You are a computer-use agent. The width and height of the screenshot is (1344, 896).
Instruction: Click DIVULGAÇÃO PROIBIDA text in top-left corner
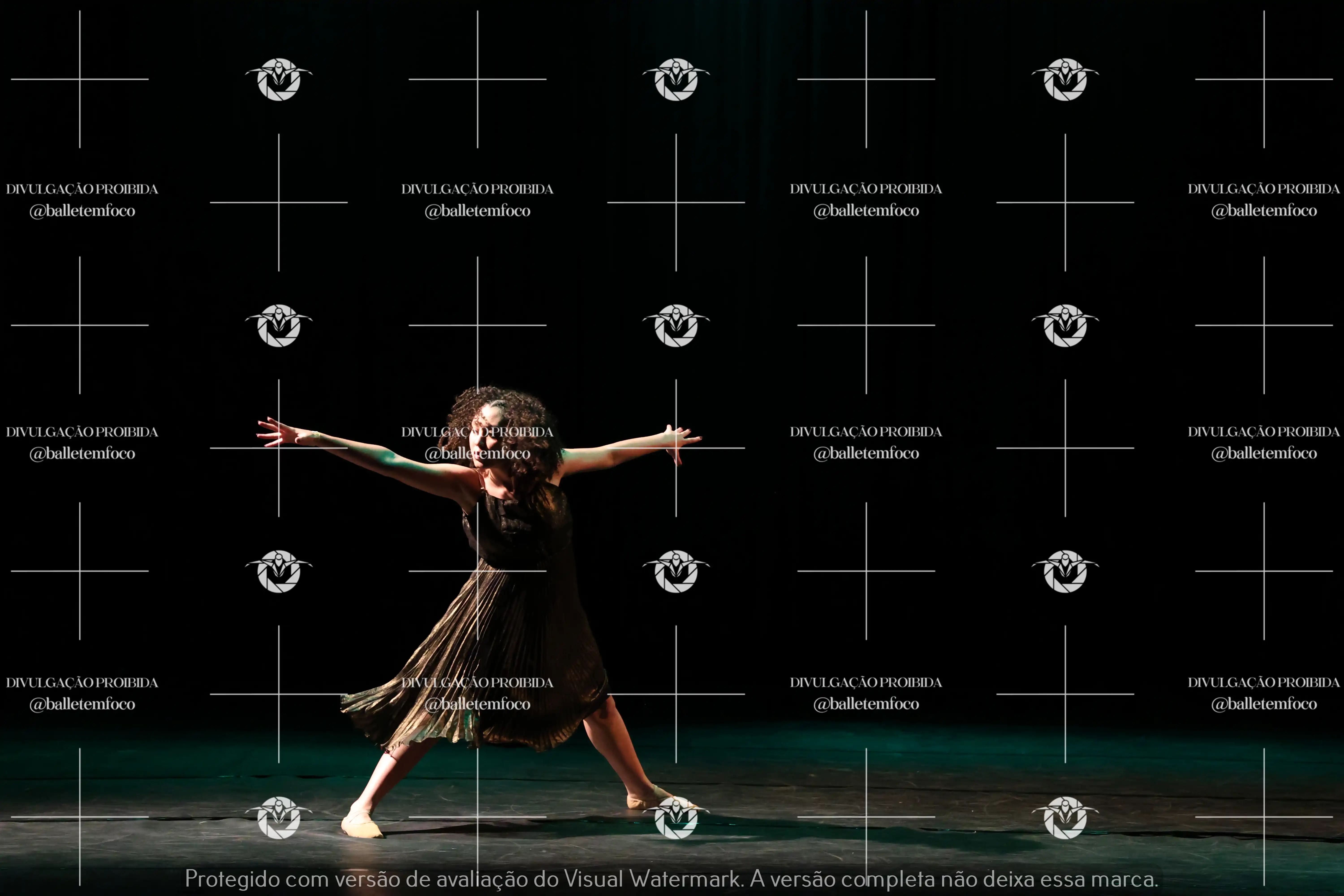[82, 189]
